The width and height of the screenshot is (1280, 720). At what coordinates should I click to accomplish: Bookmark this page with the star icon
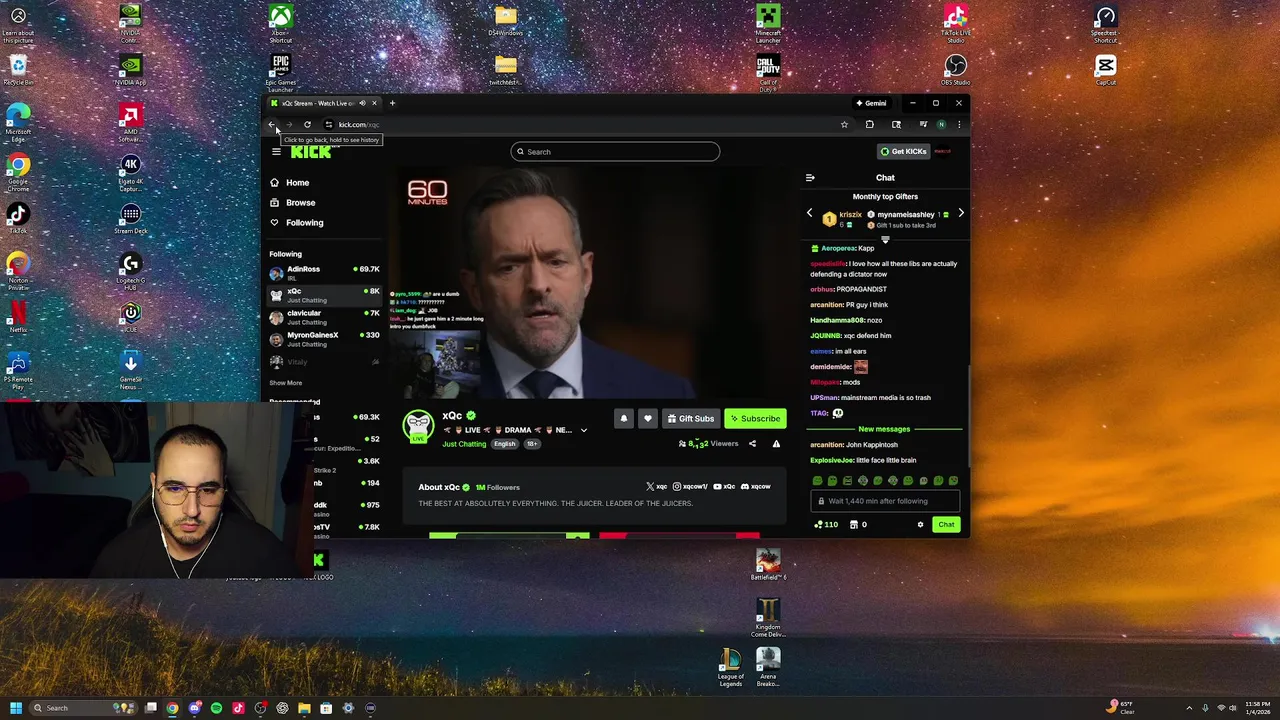pyautogui.click(x=844, y=125)
